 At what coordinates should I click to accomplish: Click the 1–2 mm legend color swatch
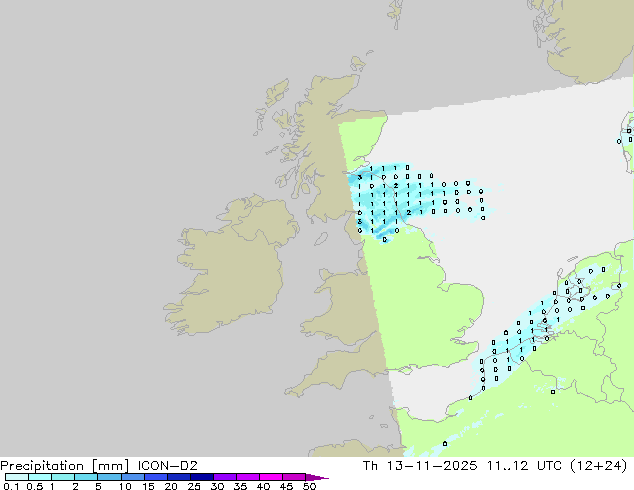pos(63,477)
